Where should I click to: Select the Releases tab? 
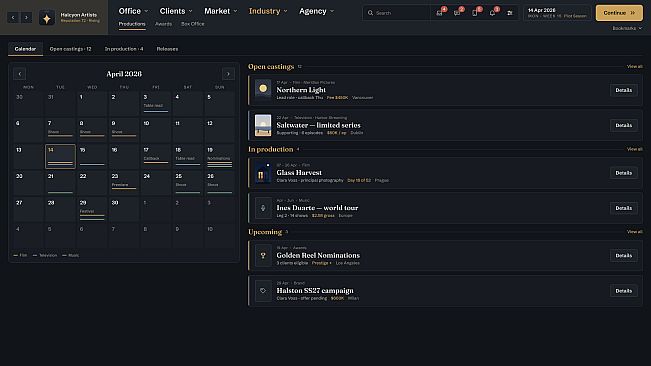coord(167,49)
